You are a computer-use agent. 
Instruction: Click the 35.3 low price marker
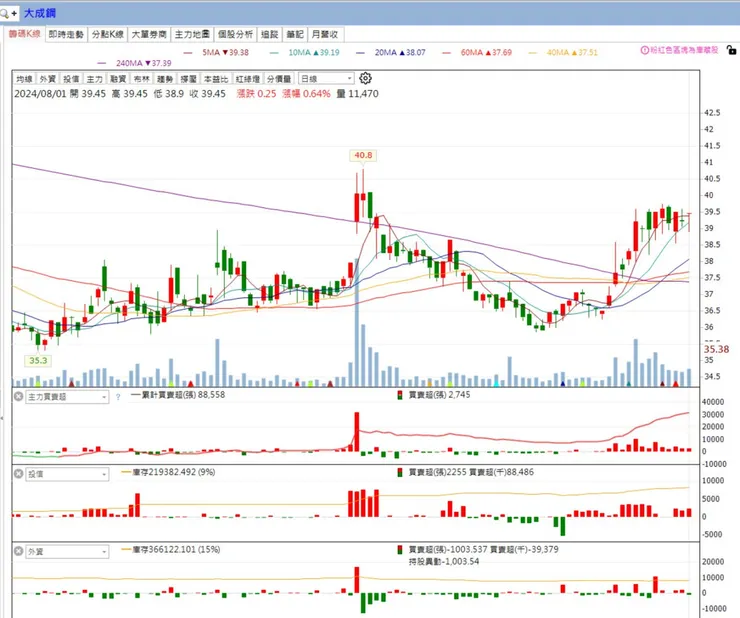(x=38, y=361)
